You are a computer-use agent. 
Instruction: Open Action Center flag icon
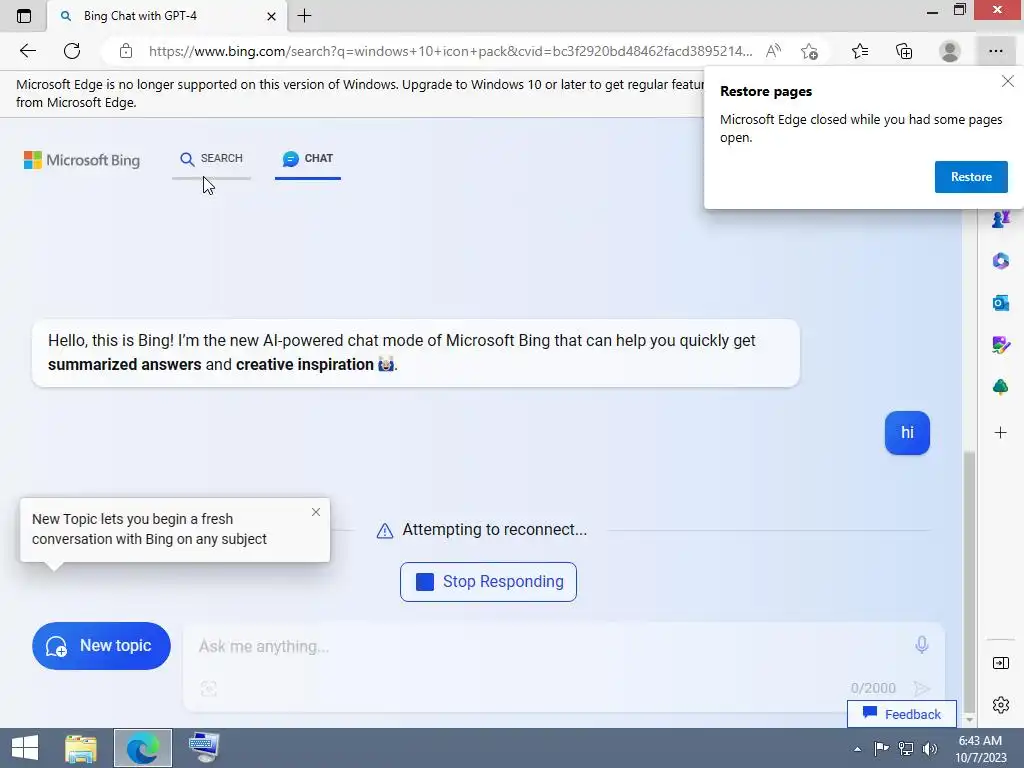click(x=881, y=748)
